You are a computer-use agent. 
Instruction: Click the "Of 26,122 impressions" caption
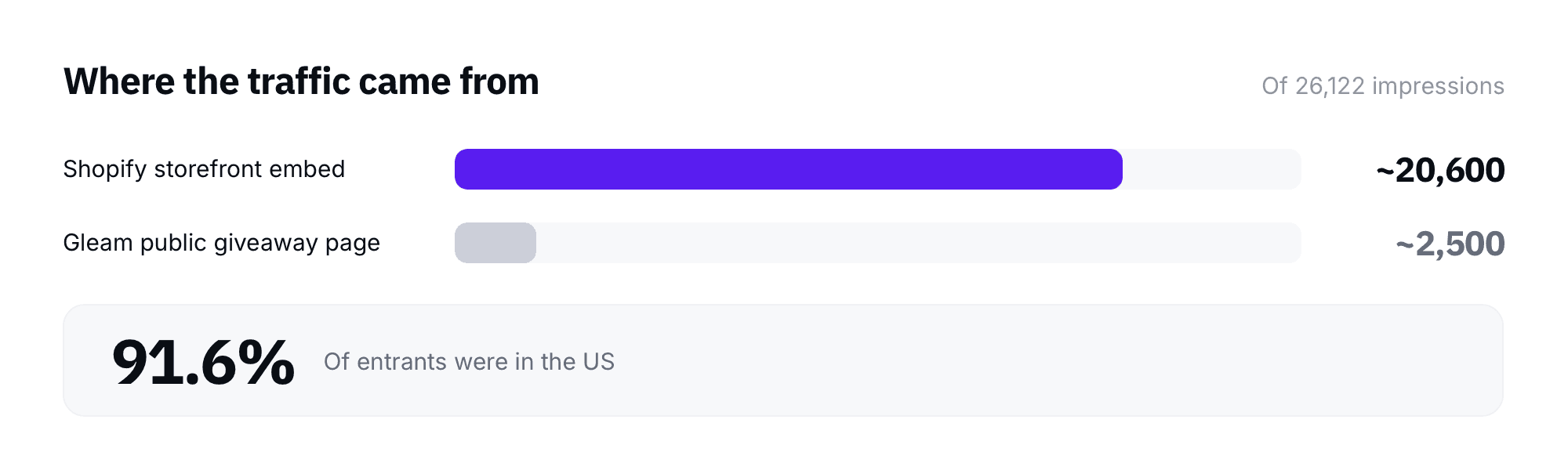(1383, 85)
